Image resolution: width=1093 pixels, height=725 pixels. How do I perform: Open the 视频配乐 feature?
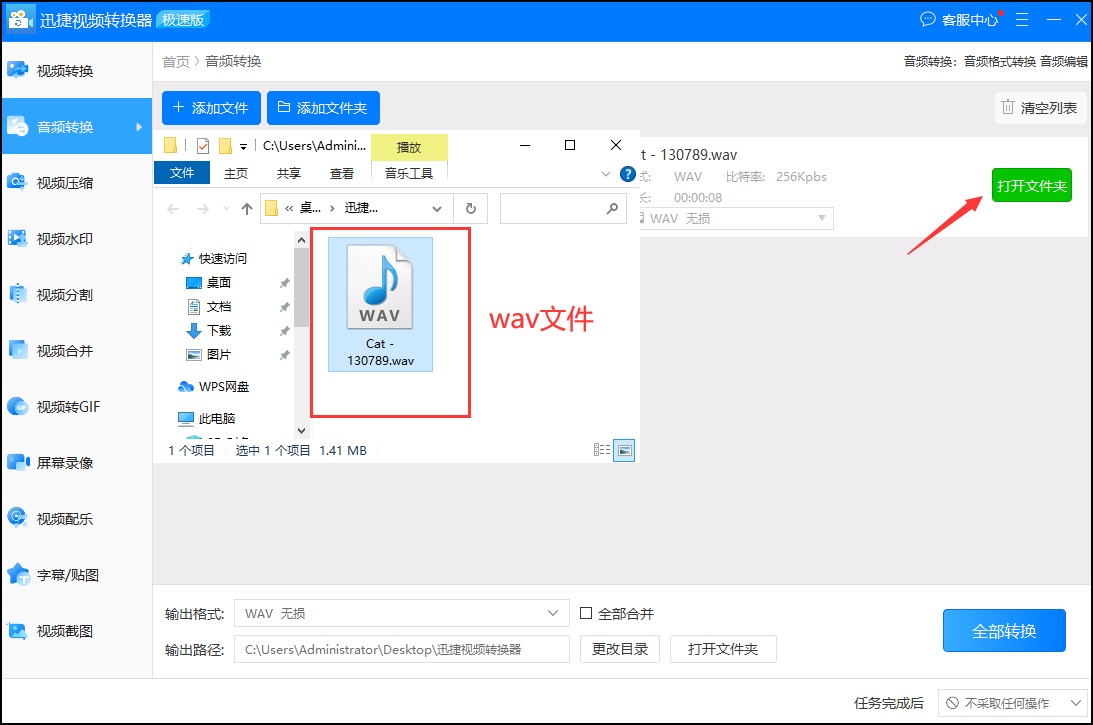tap(75, 518)
